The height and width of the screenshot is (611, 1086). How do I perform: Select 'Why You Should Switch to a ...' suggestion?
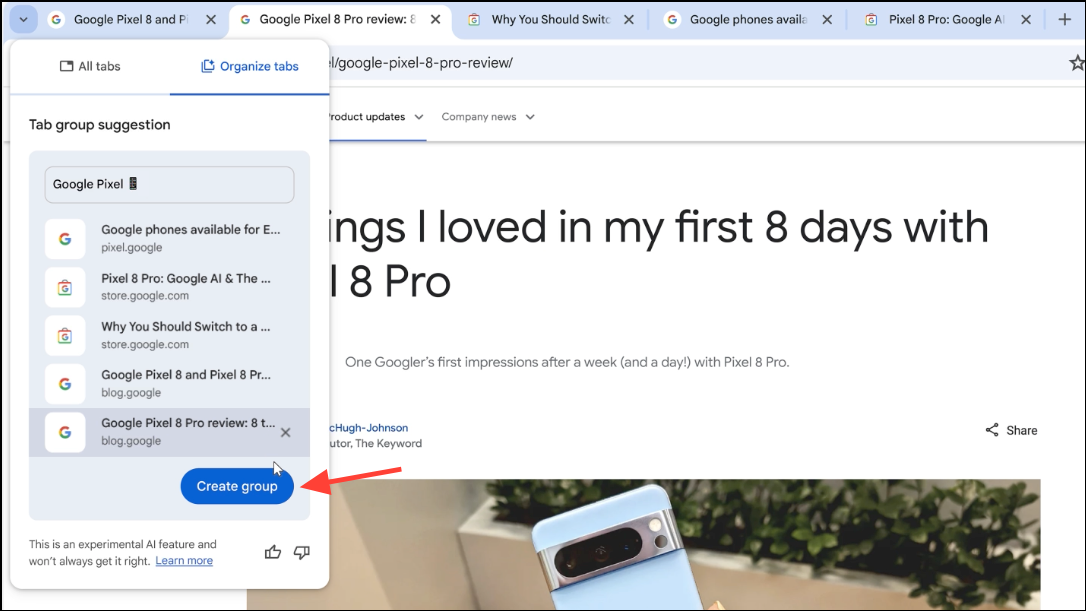coord(169,335)
